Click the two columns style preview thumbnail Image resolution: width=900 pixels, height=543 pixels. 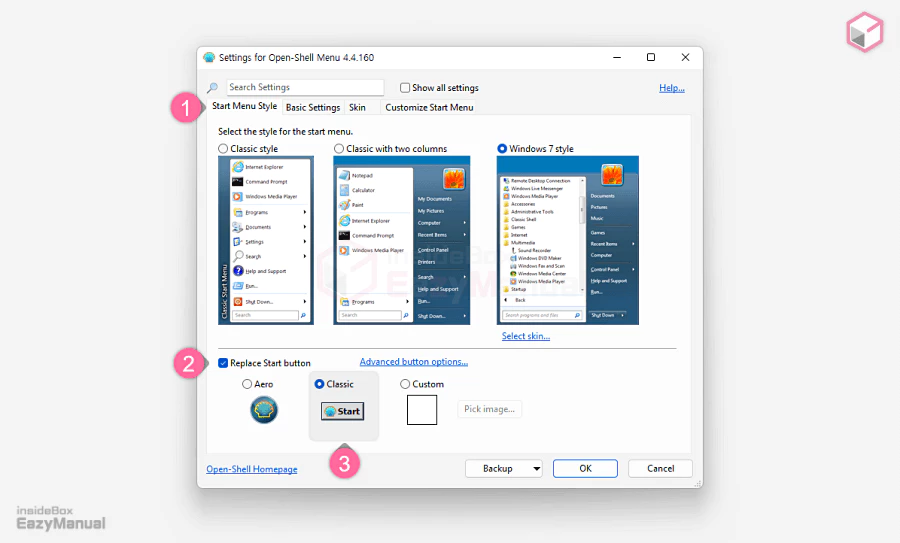point(402,241)
